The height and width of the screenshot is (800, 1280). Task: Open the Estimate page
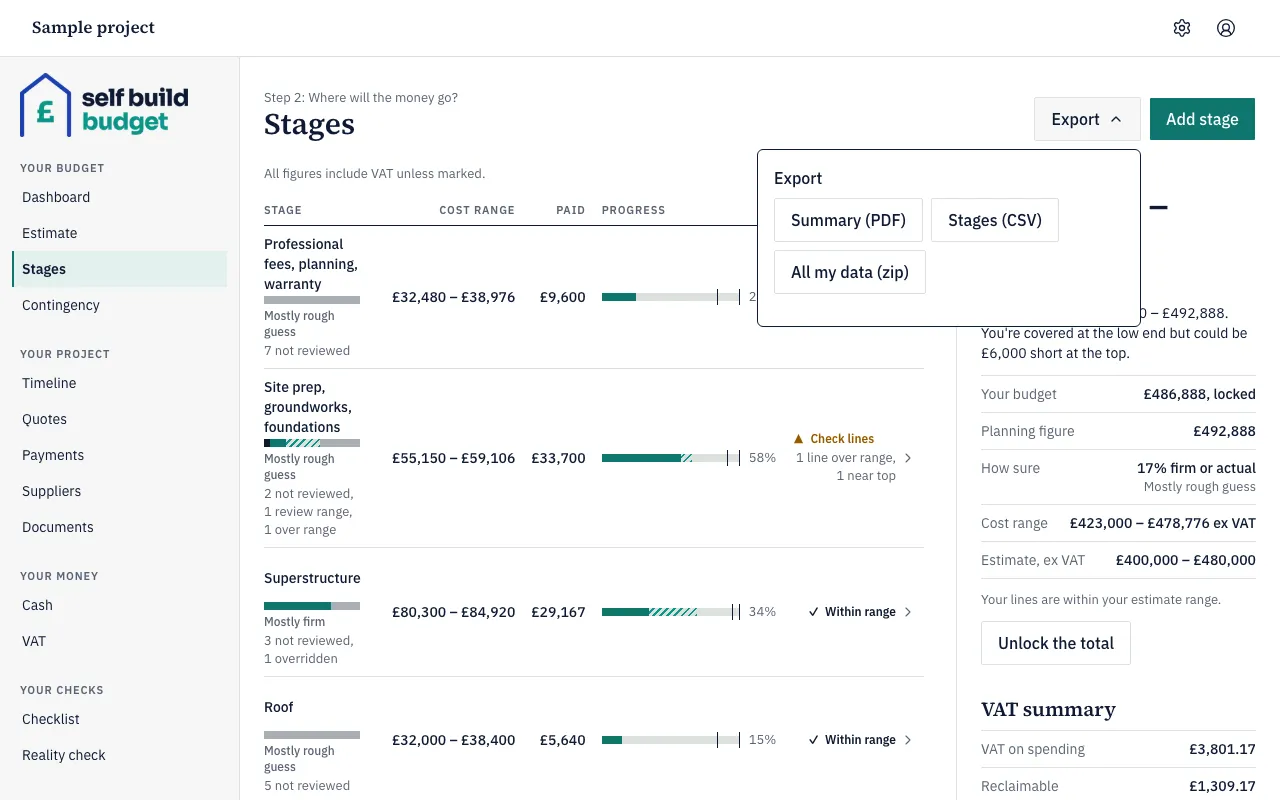[120, 233]
